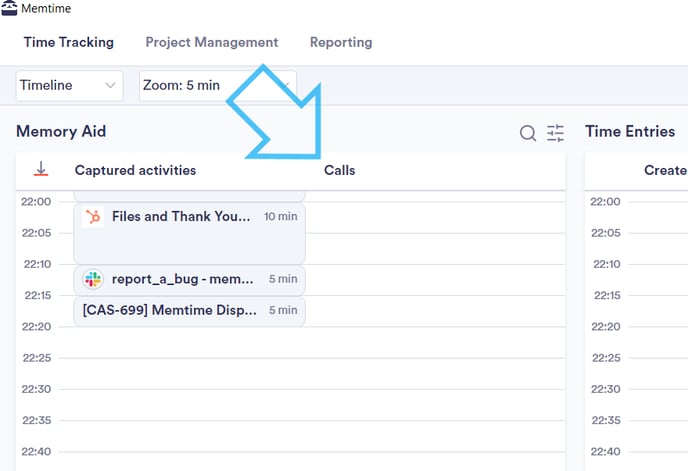Go to the Reporting tab
This screenshot has width=688, height=471.
coord(340,43)
